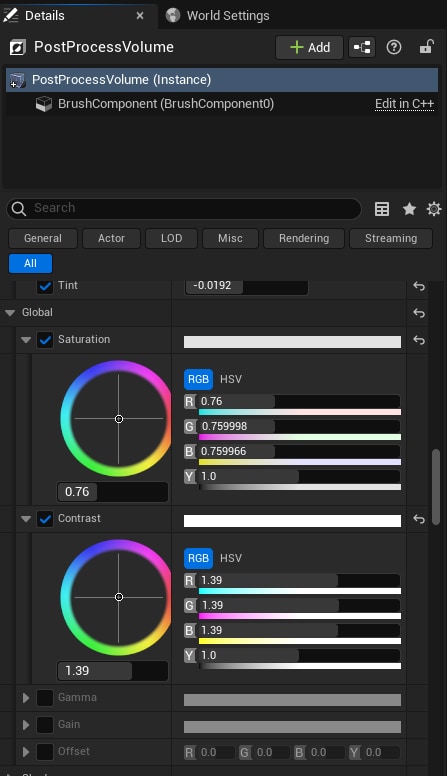
Task: Open the property matrix table icon
Action: coord(382,209)
